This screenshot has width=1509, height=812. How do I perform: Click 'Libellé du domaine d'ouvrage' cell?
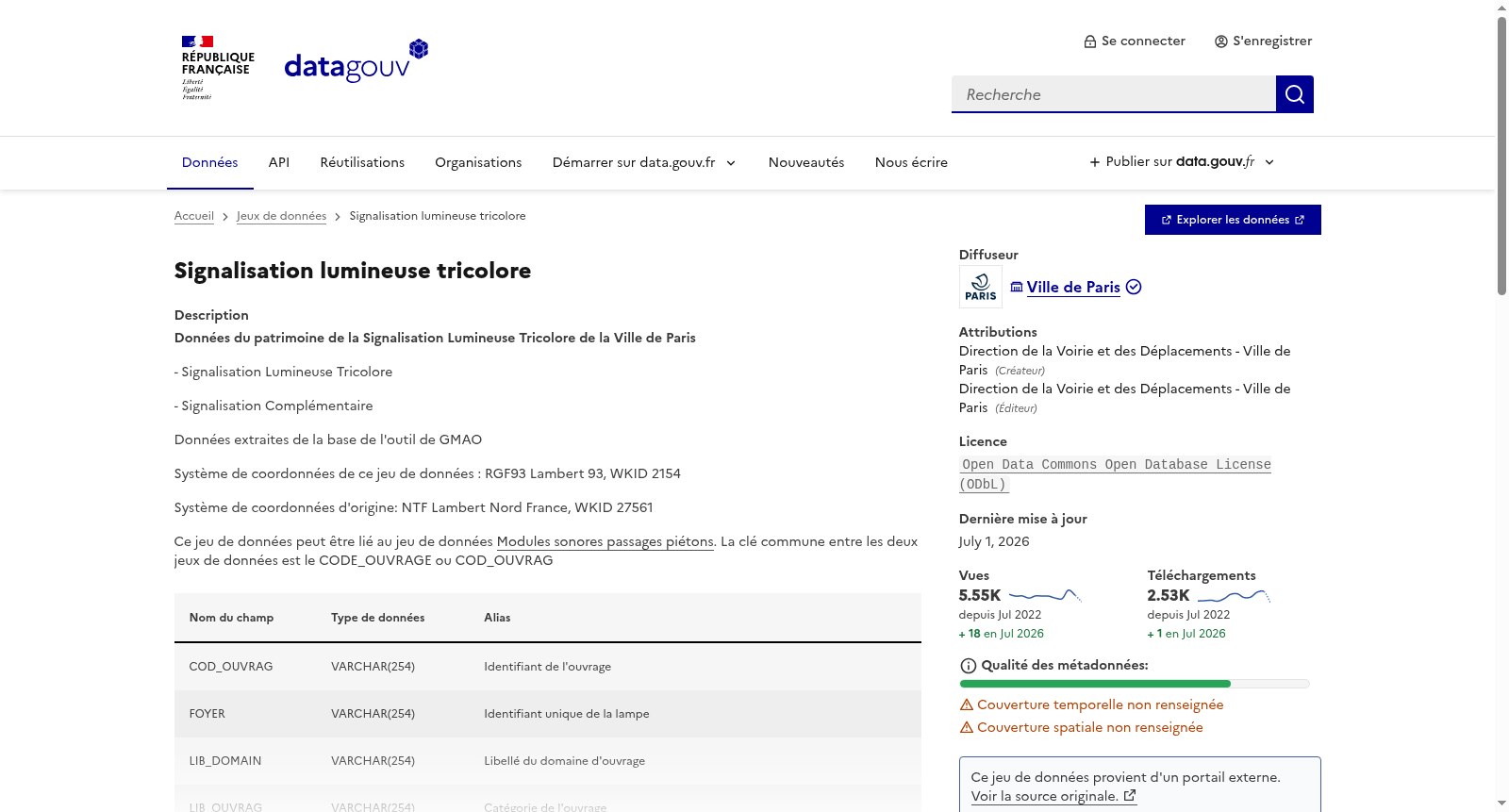point(564,761)
